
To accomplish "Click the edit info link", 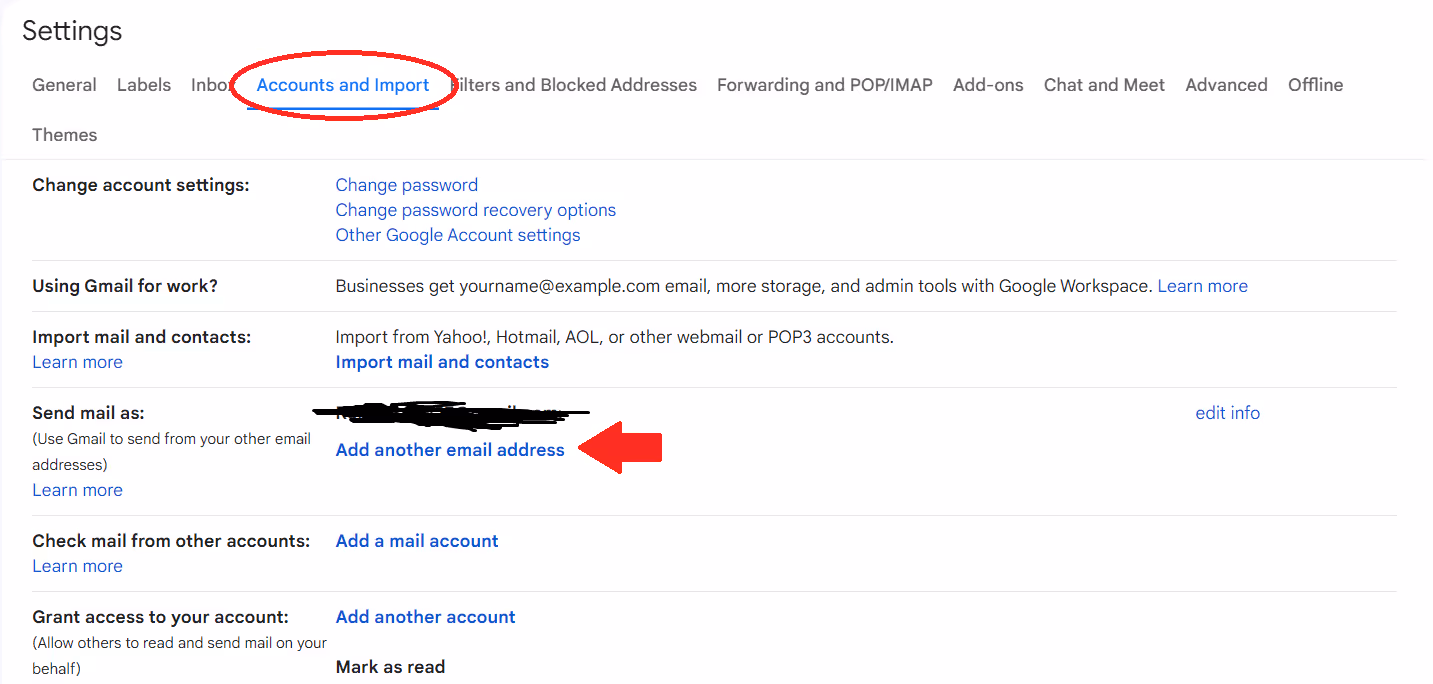I will click(1227, 413).
